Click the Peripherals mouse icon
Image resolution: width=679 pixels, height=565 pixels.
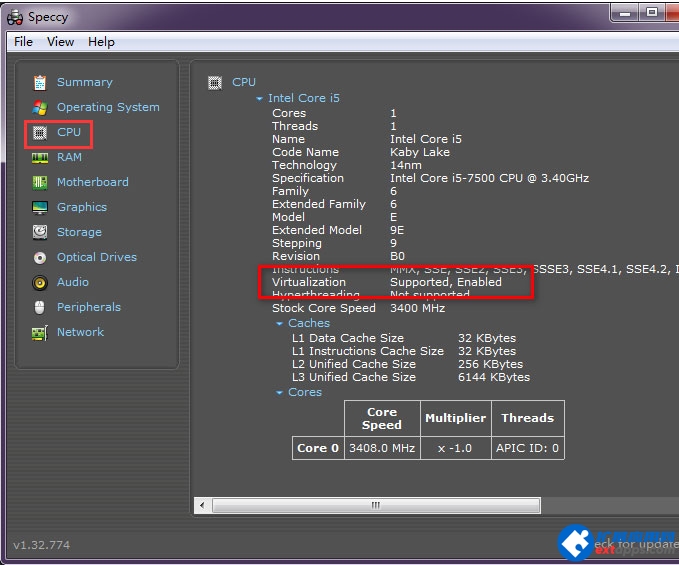click(x=40, y=307)
